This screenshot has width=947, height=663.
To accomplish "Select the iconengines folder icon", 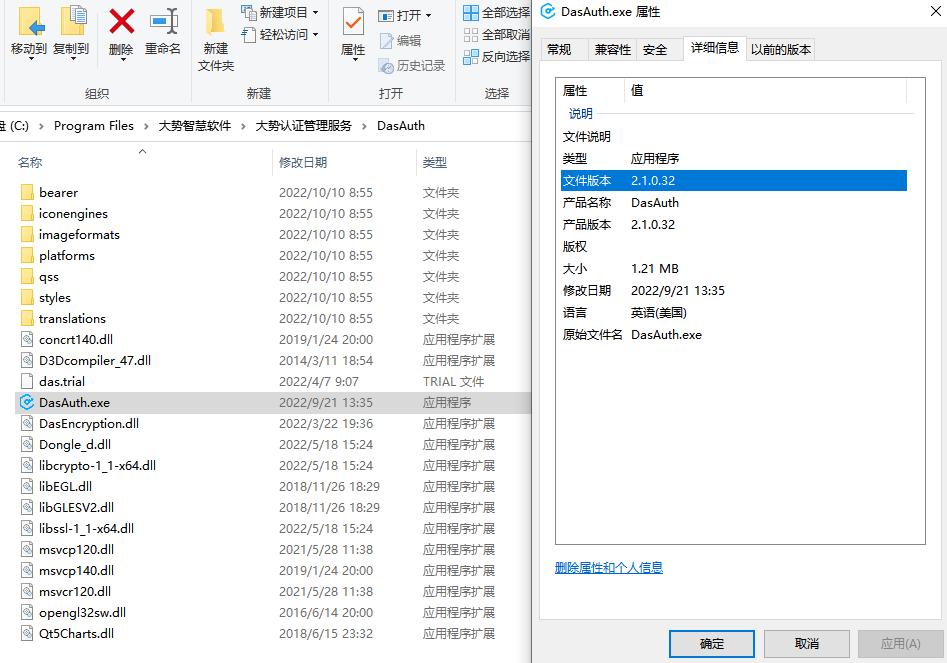I will tap(27, 213).
